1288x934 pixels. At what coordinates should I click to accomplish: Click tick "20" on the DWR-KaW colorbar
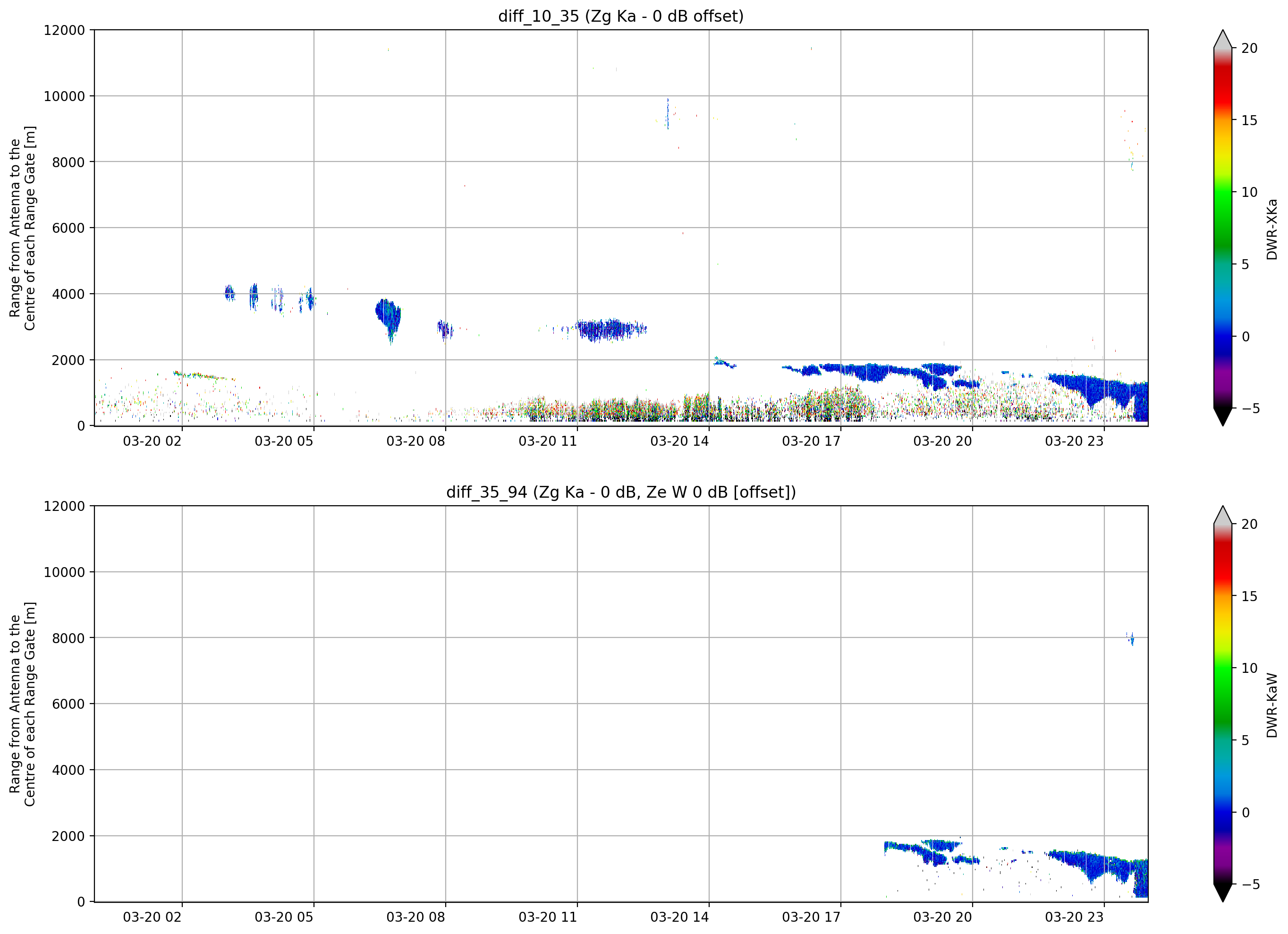pos(1249,525)
